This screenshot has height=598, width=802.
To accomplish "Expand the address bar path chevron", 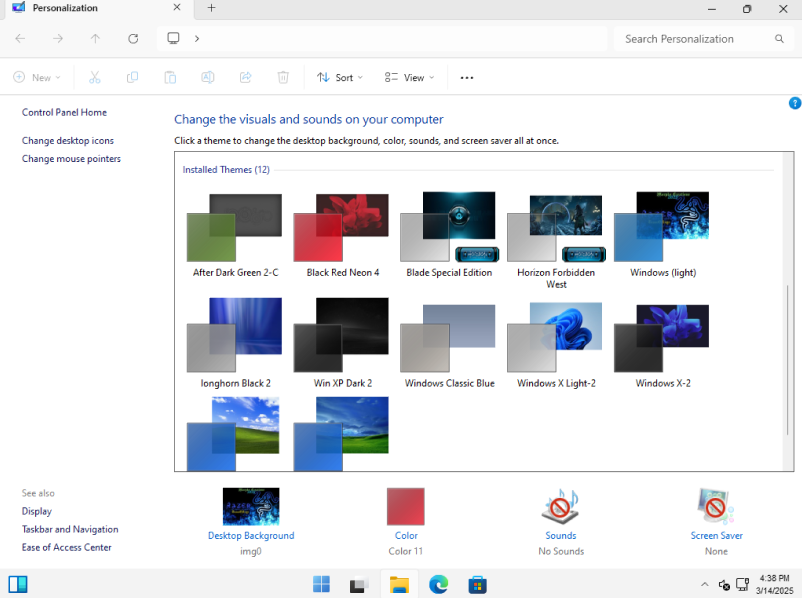I will click(x=197, y=38).
